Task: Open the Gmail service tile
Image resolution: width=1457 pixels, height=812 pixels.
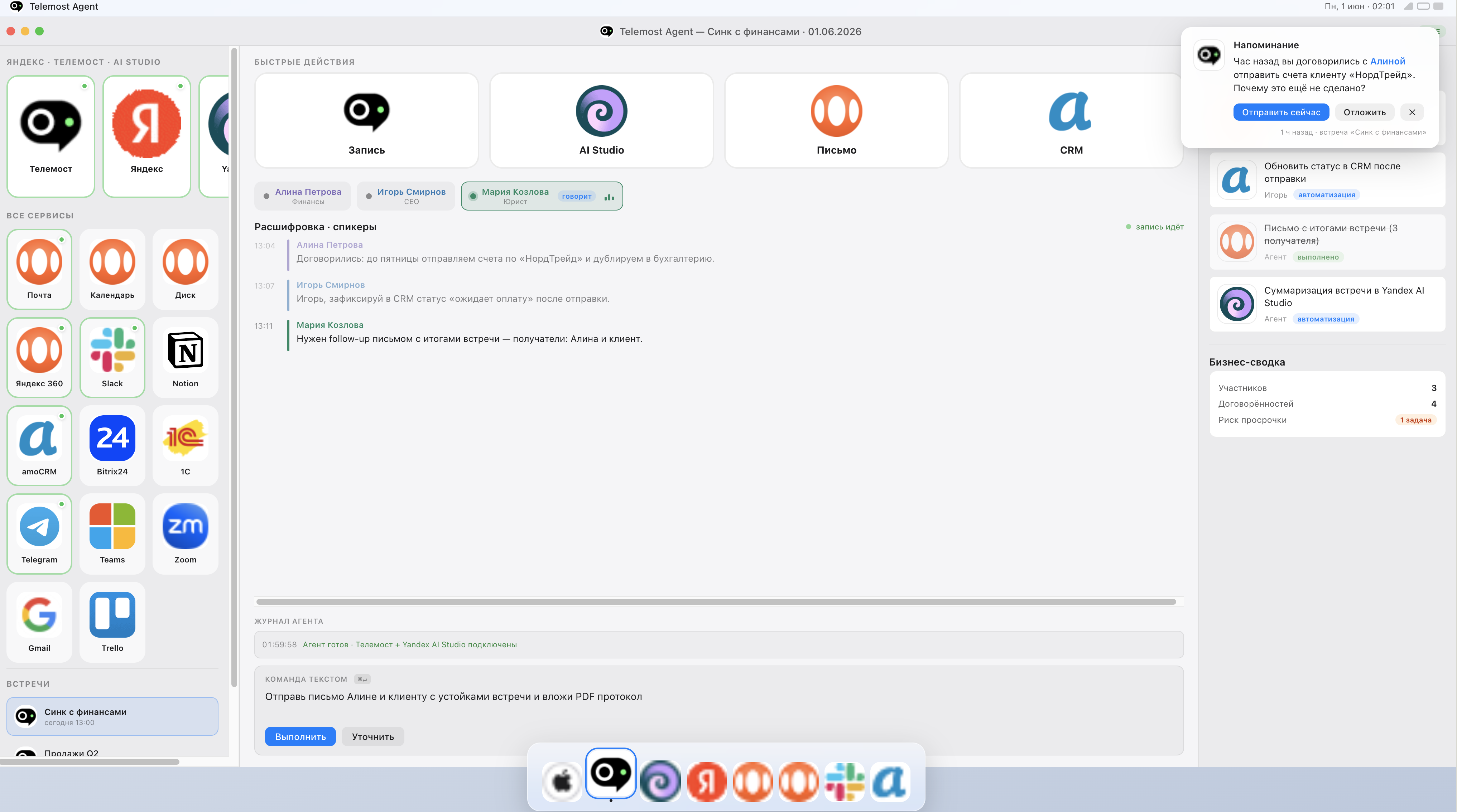Action: pyautogui.click(x=39, y=622)
